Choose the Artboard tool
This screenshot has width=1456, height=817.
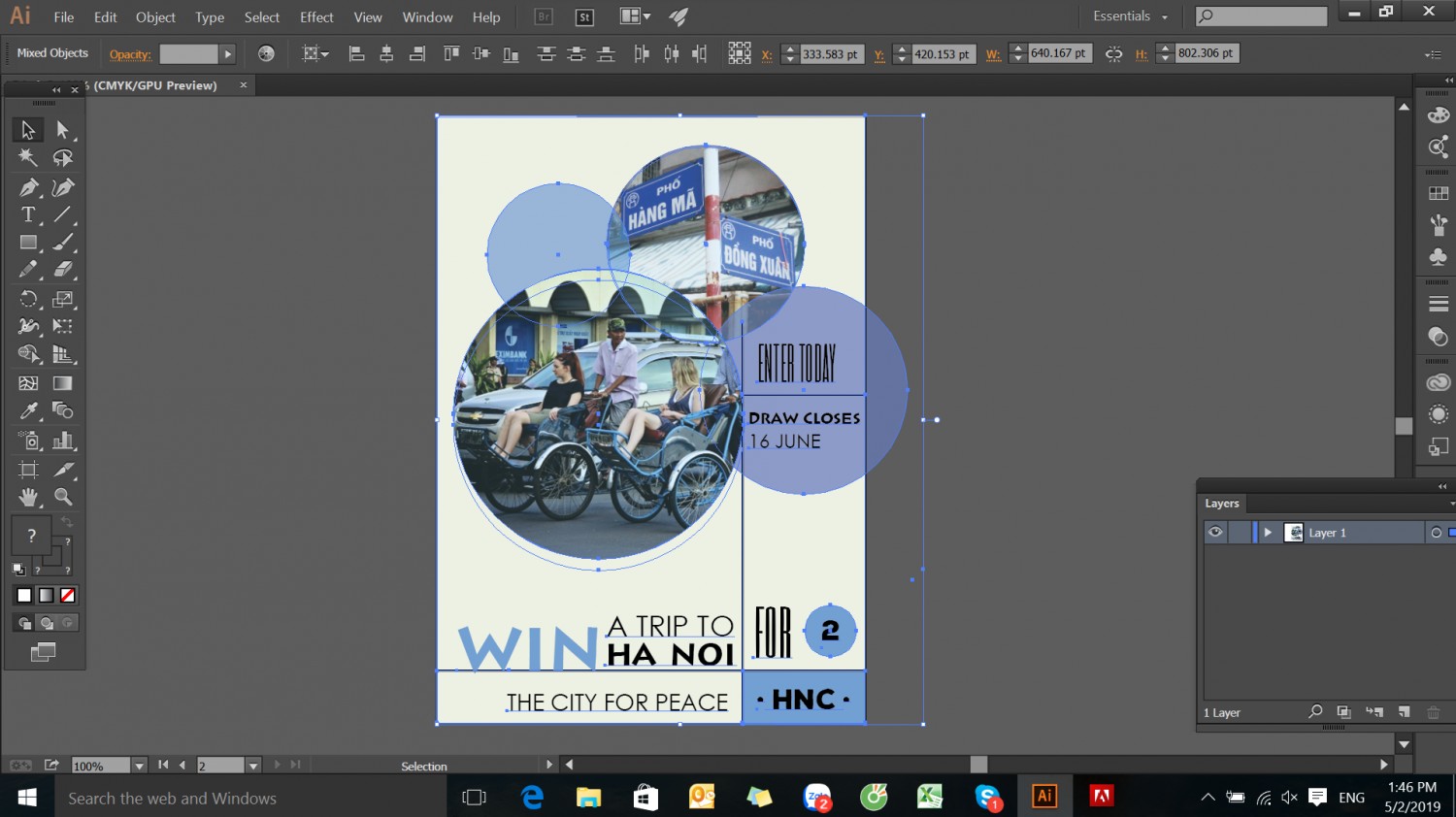pos(28,470)
